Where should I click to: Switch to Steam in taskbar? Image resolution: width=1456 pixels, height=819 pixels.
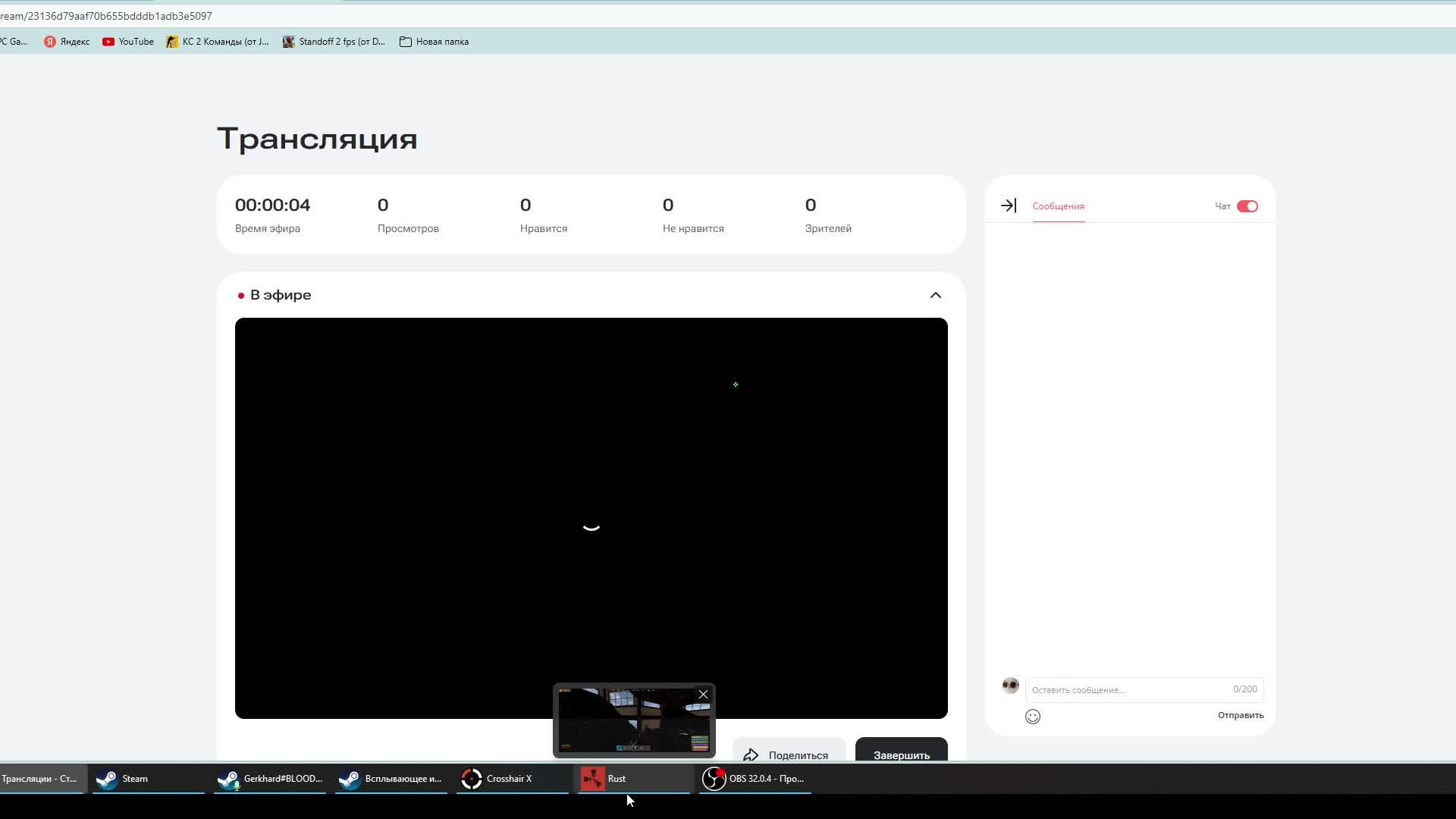coord(134,779)
